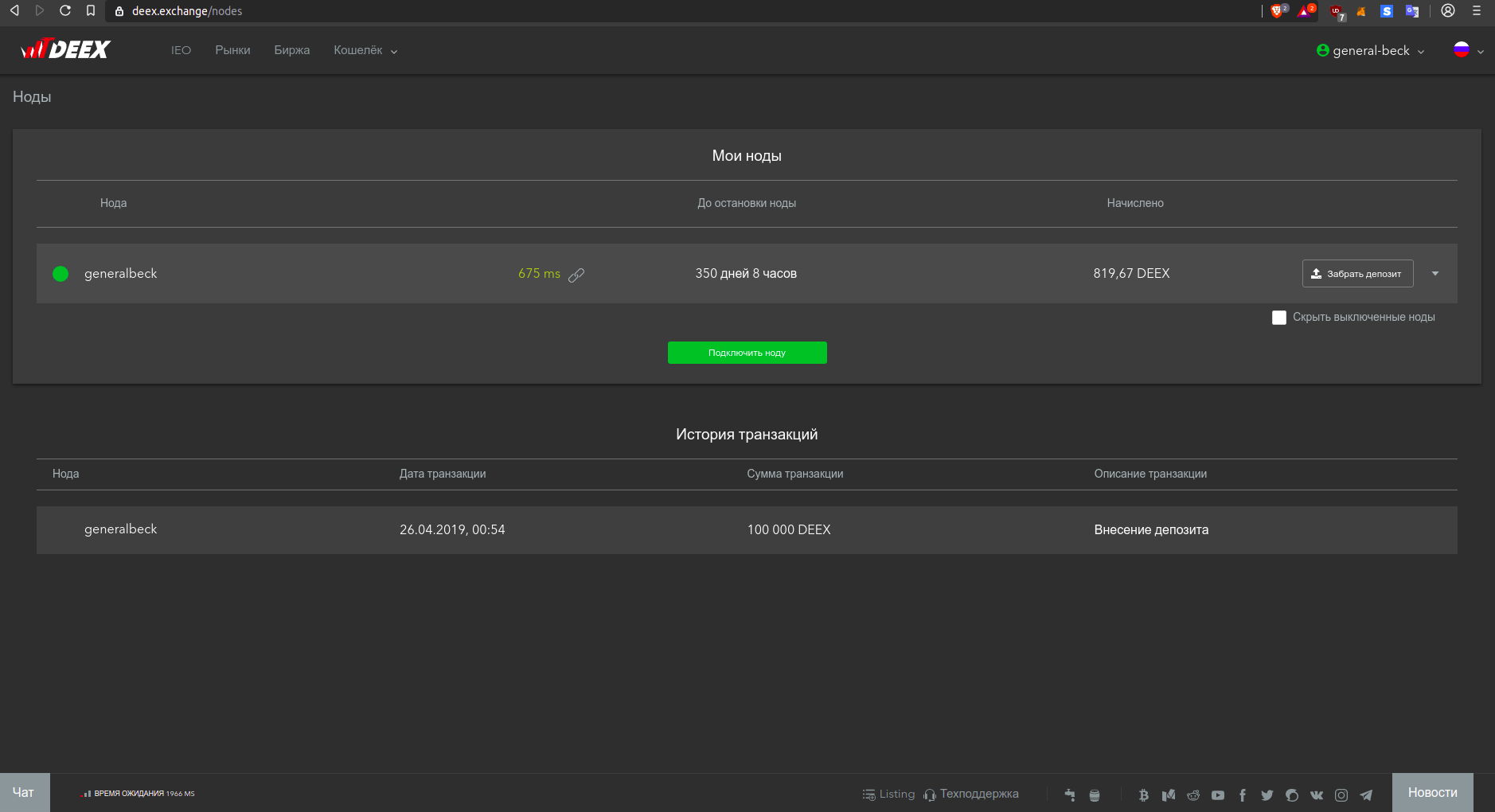Reload the current page
The width and height of the screenshot is (1495, 812).
(x=65, y=10)
